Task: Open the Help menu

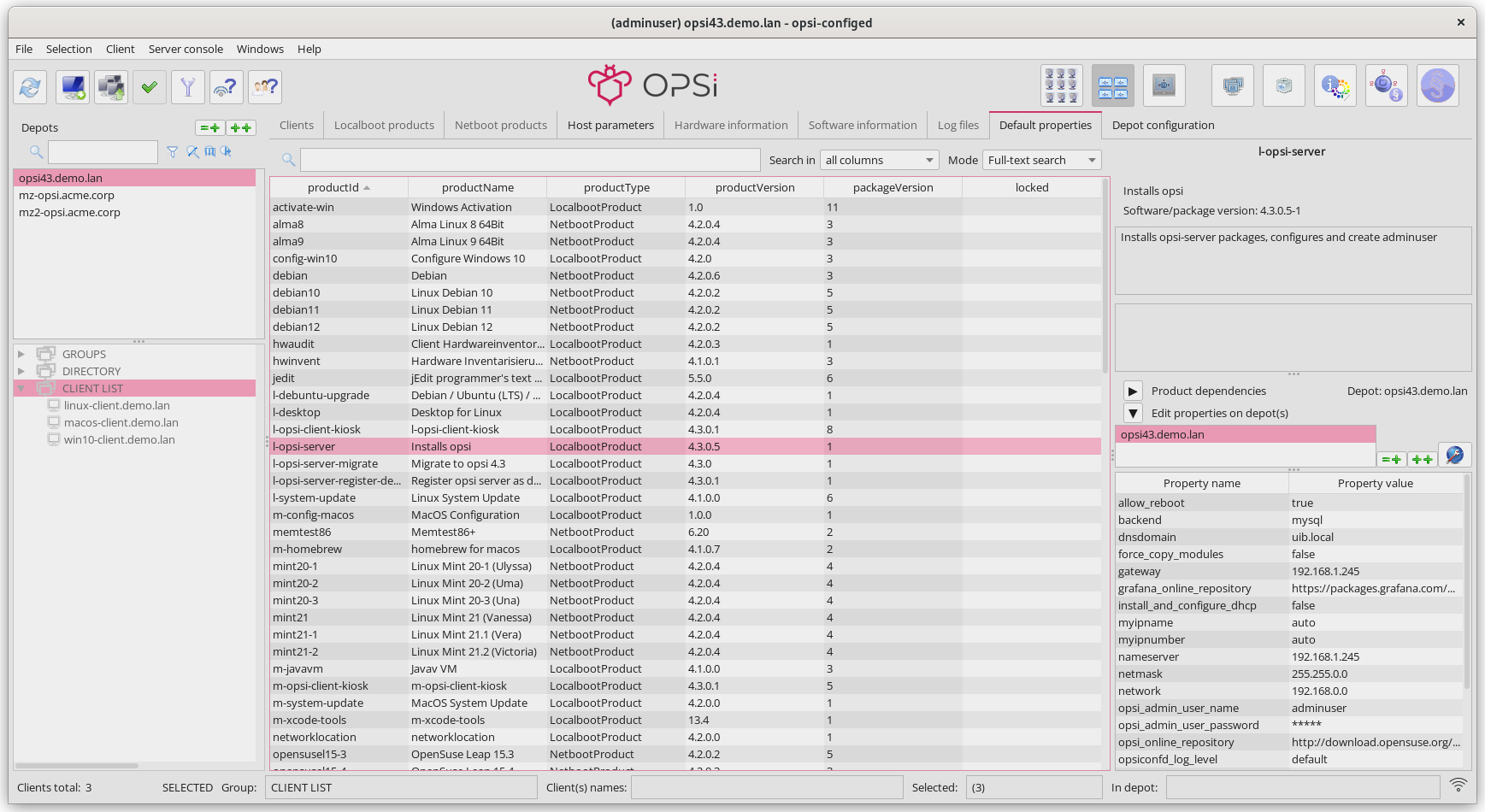Action: pos(309,49)
